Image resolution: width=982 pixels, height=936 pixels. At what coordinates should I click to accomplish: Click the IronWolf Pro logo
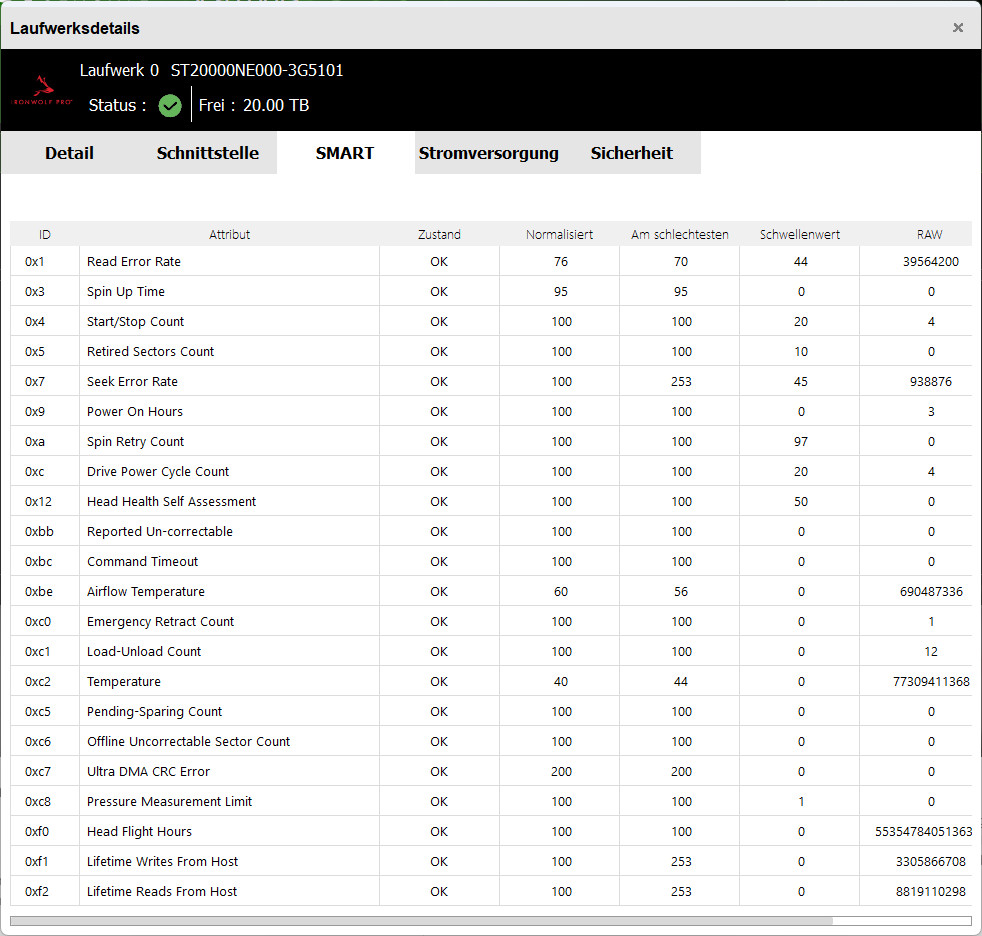(39, 91)
